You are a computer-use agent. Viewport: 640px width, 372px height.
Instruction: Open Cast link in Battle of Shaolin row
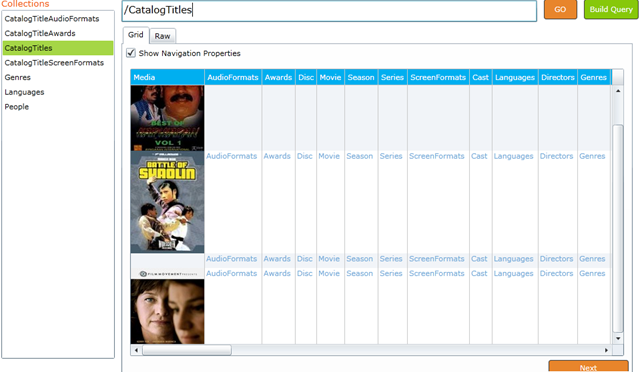(x=479, y=156)
